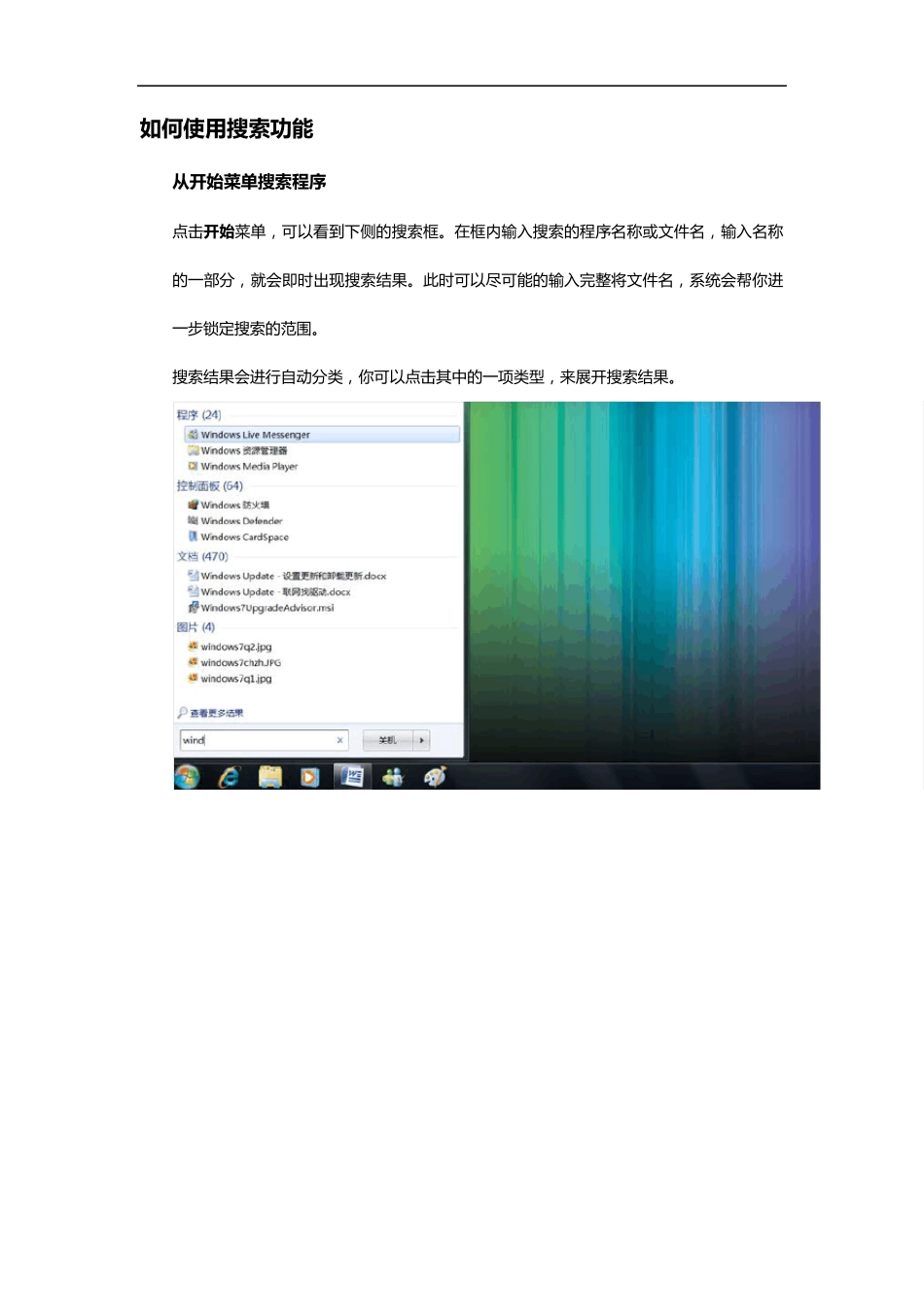This screenshot has width=924, height=1307.
Task: Click 查看更多结果 see more results
Action: point(211,713)
